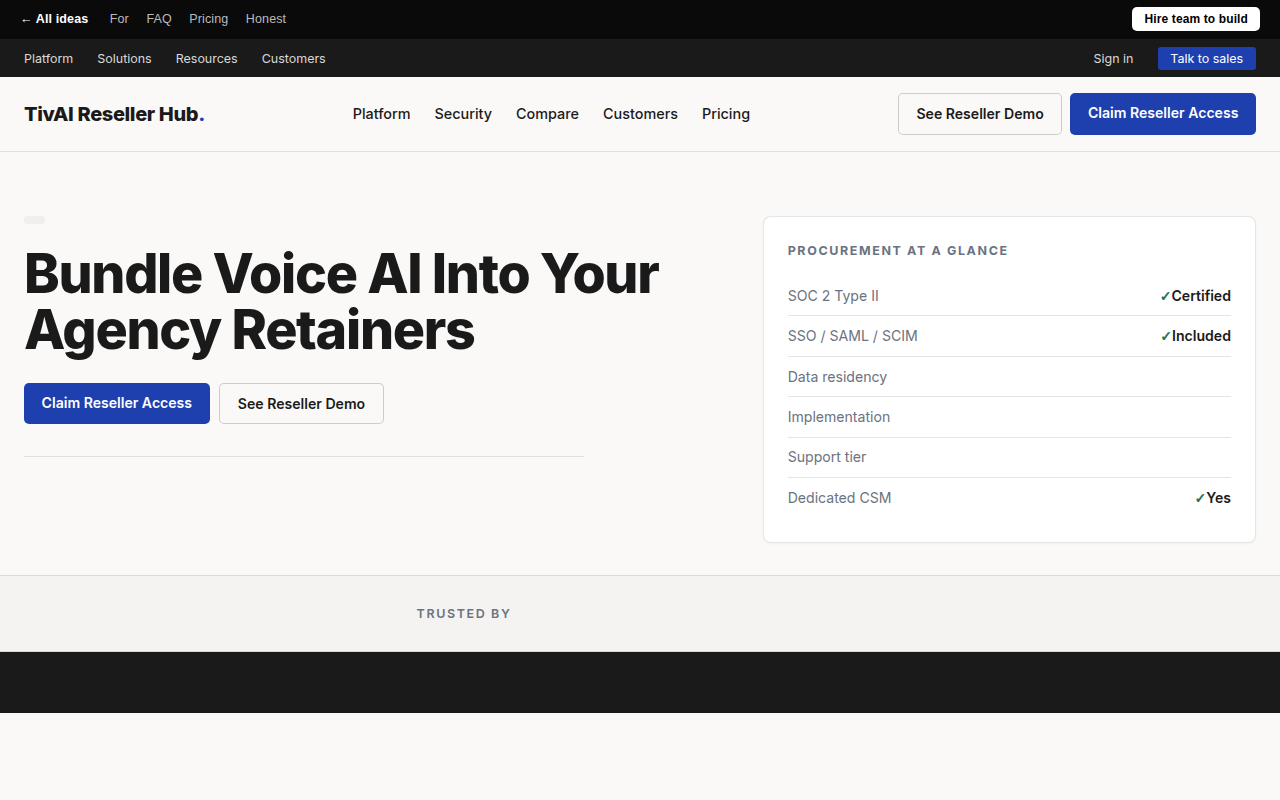Click the Trusted By label

pos(464,614)
